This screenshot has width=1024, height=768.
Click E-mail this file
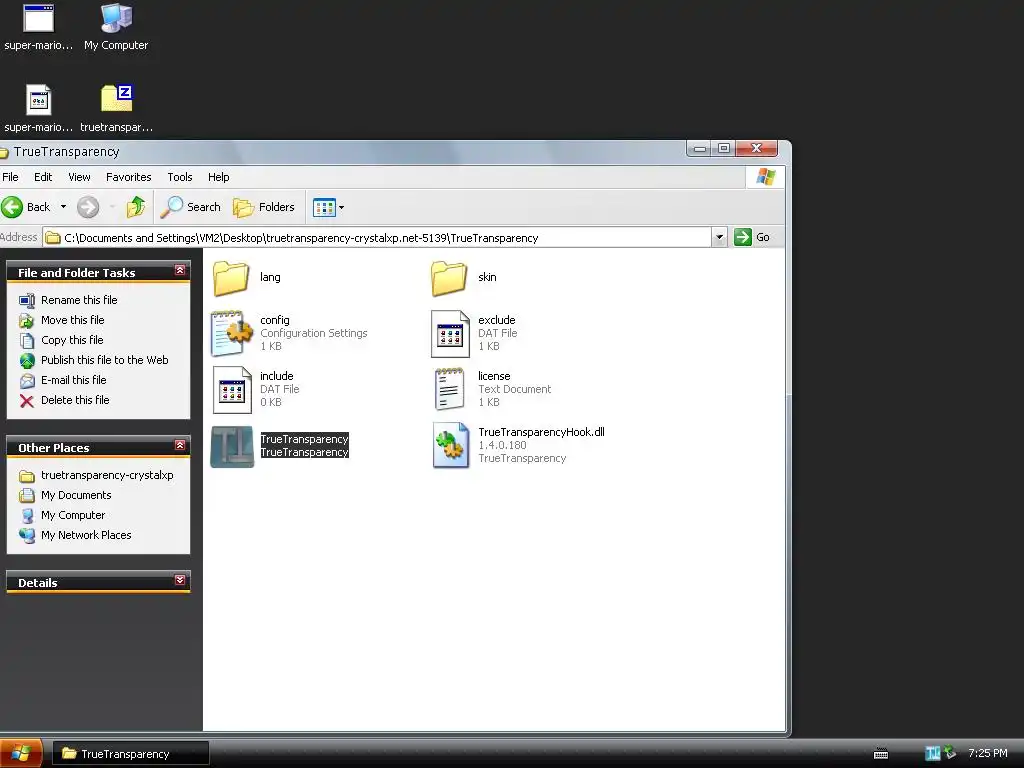[73, 380]
